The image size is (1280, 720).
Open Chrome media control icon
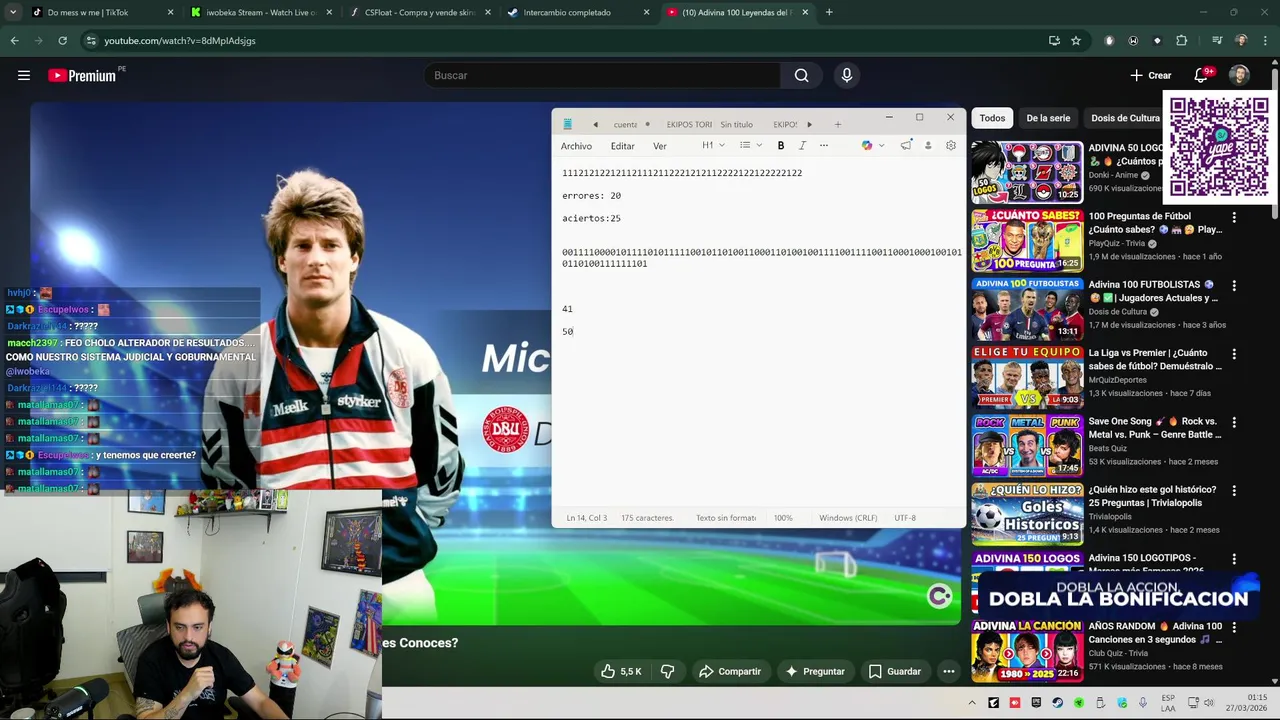[1217, 40]
